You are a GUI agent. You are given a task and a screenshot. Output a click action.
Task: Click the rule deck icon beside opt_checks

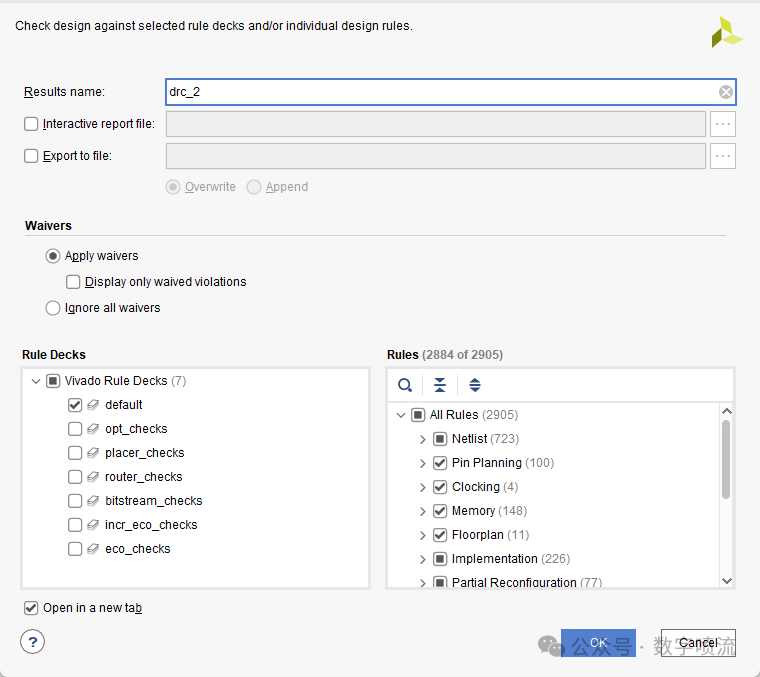(91, 429)
